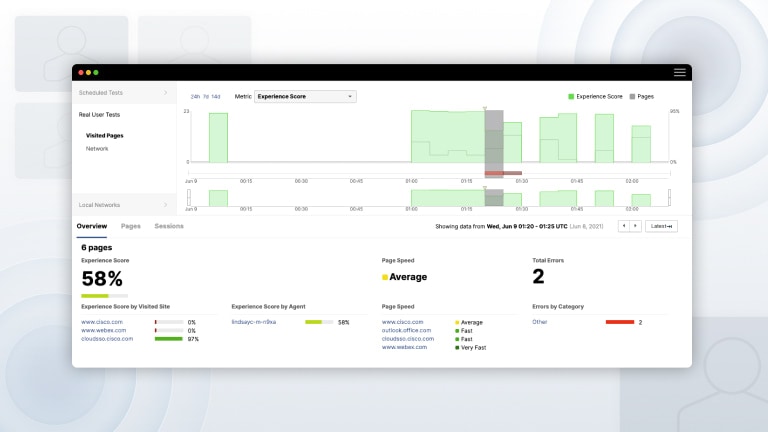Image resolution: width=768 pixels, height=432 pixels.
Task: Jump to Latest data button
Action: coord(661,226)
